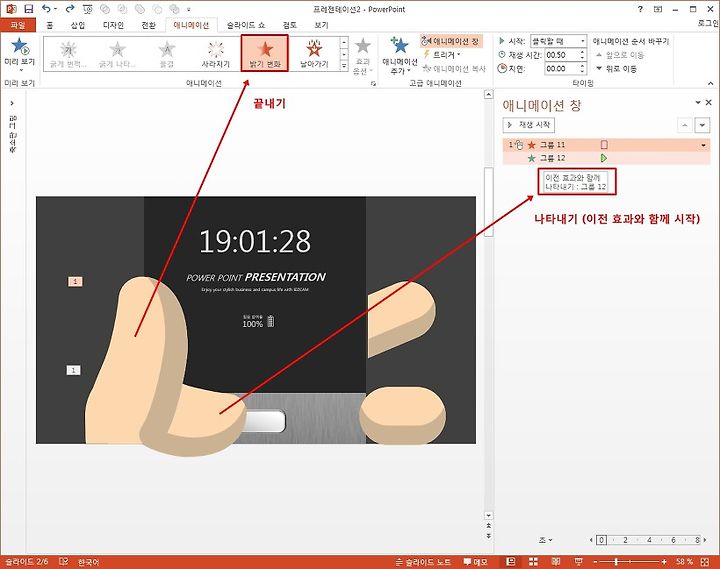
Task: Fit slide to current window icon
Action: click(x=705, y=562)
